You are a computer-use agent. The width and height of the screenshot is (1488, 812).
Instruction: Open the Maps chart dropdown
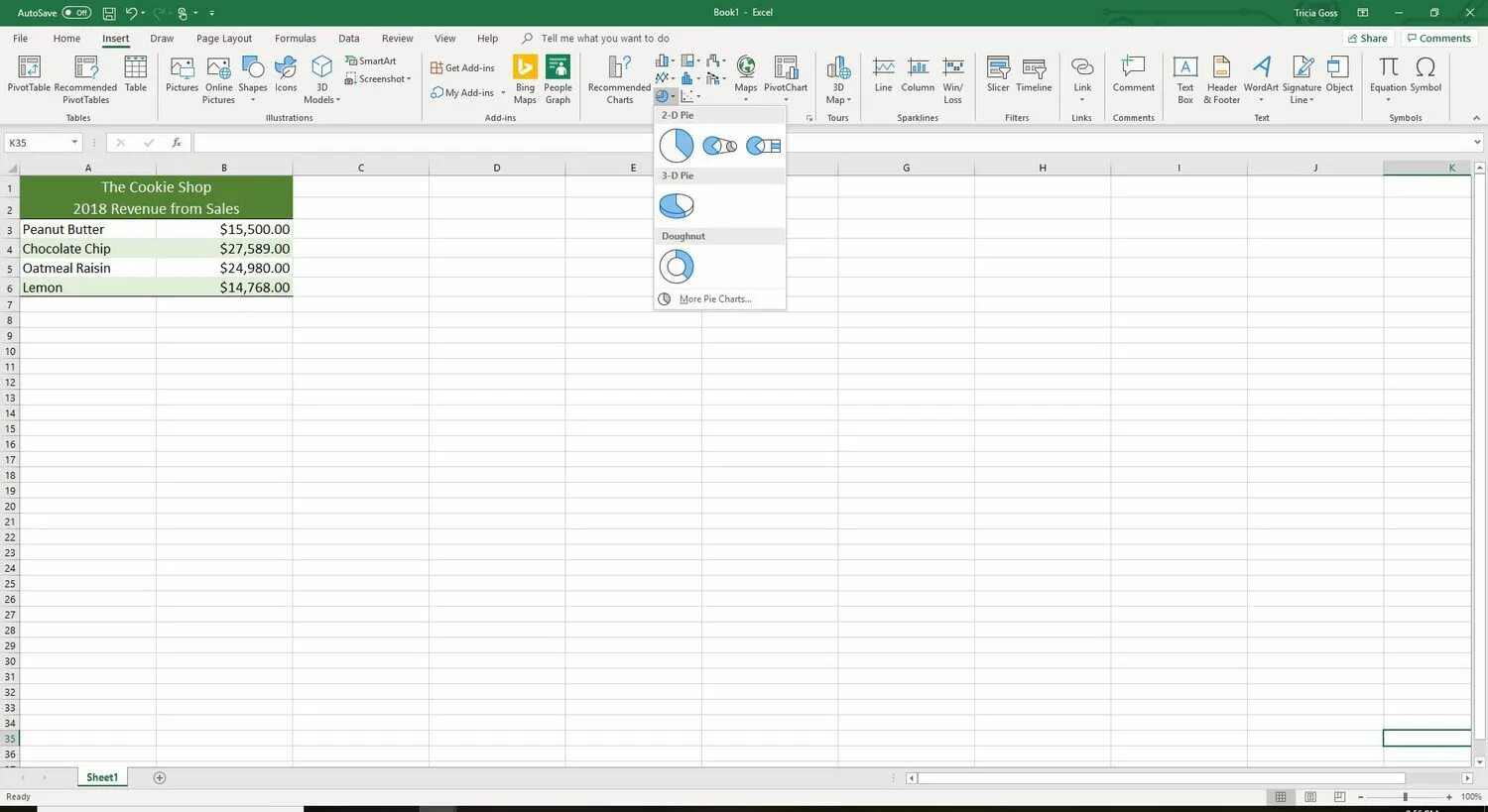(x=746, y=78)
